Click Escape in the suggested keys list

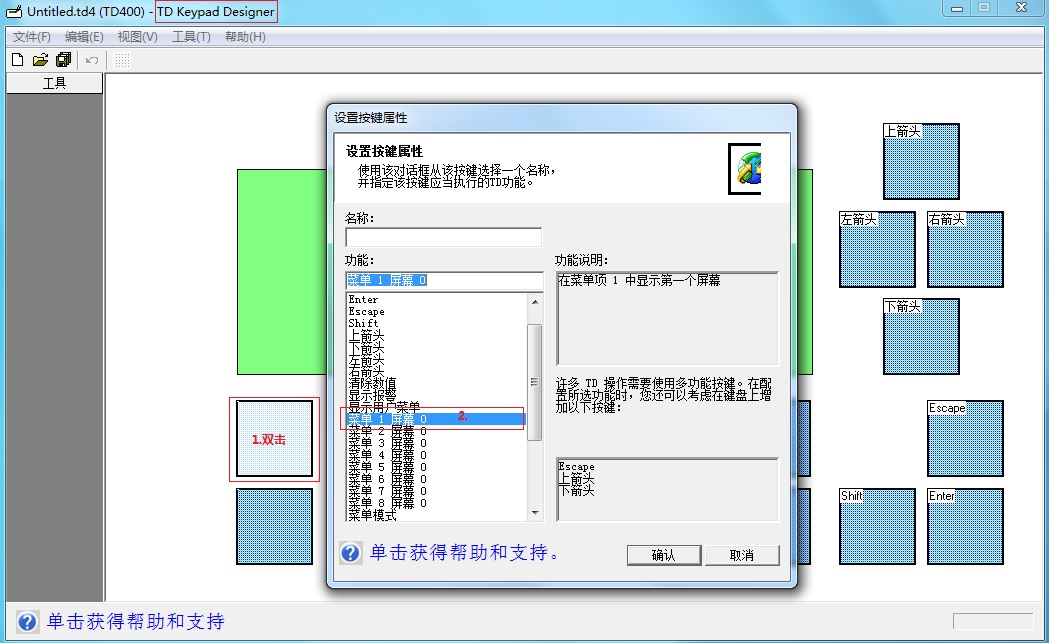[577, 467]
